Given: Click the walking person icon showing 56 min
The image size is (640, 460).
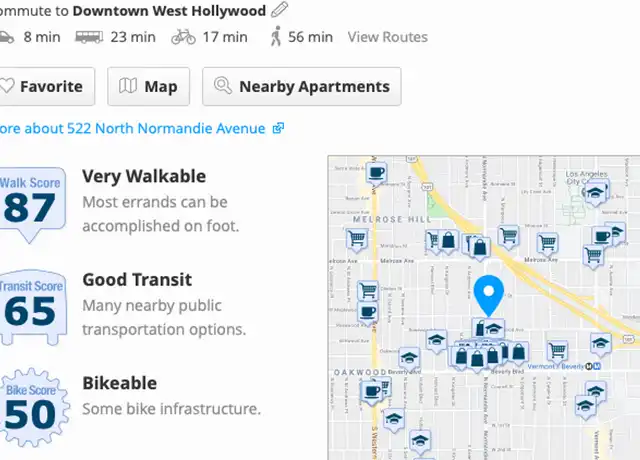Looking at the screenshot, I should 276,36.
